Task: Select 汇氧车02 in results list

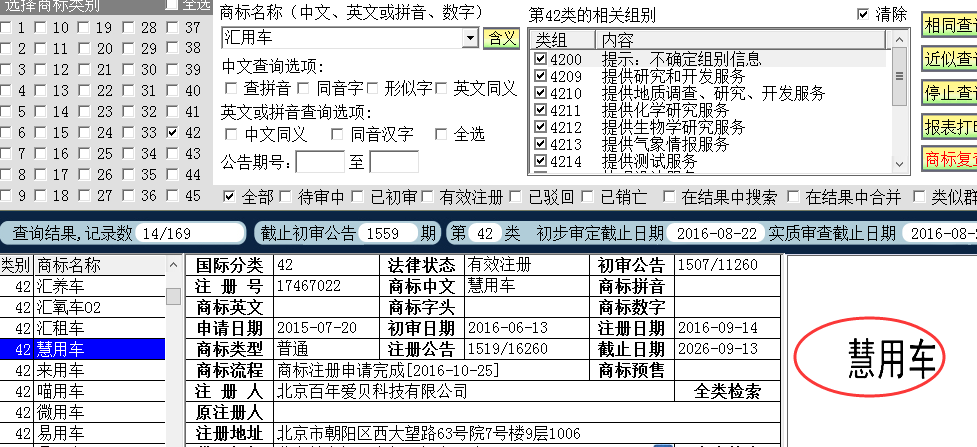Action: click(x=82, y=307)
